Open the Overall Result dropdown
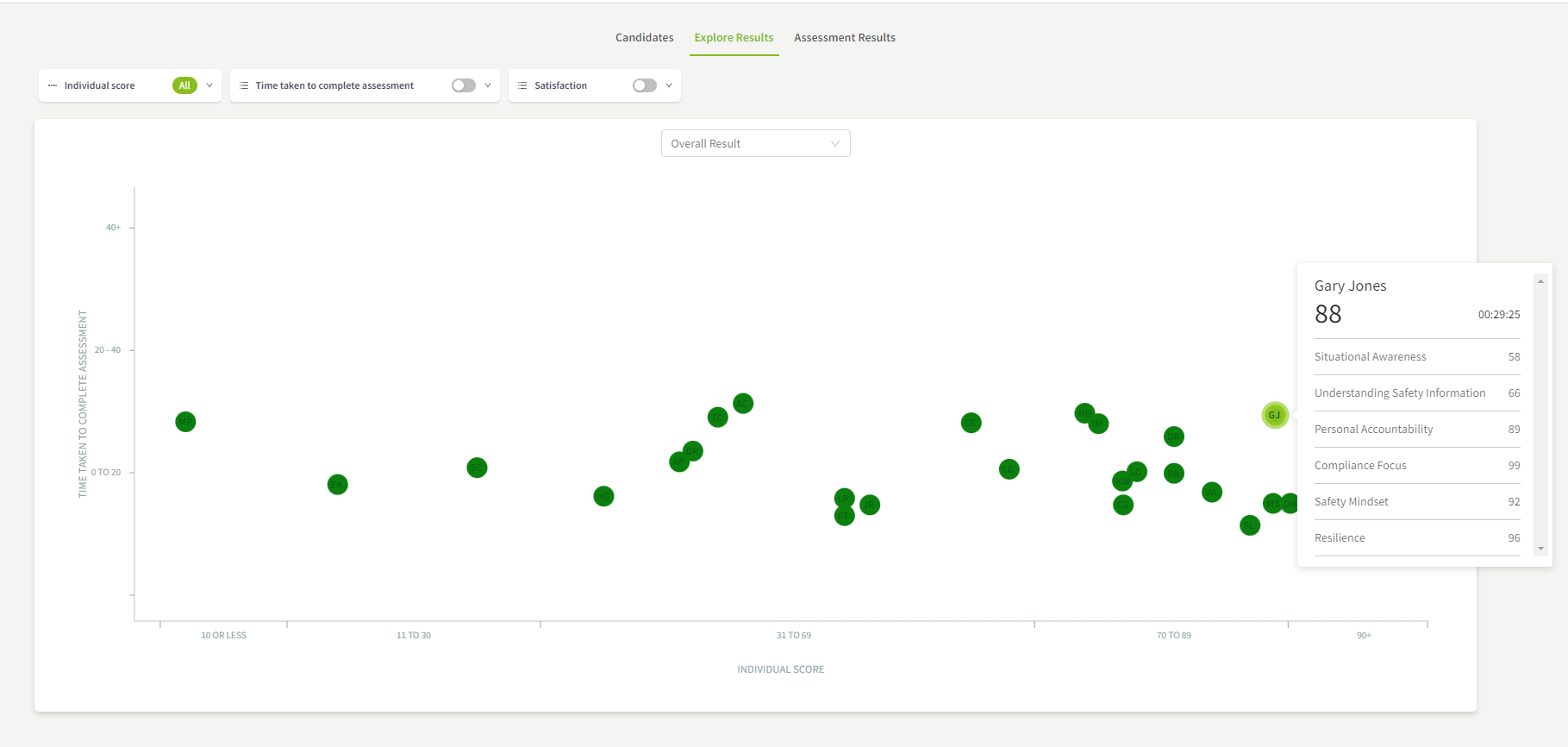1568x747 pixels. 755,143
